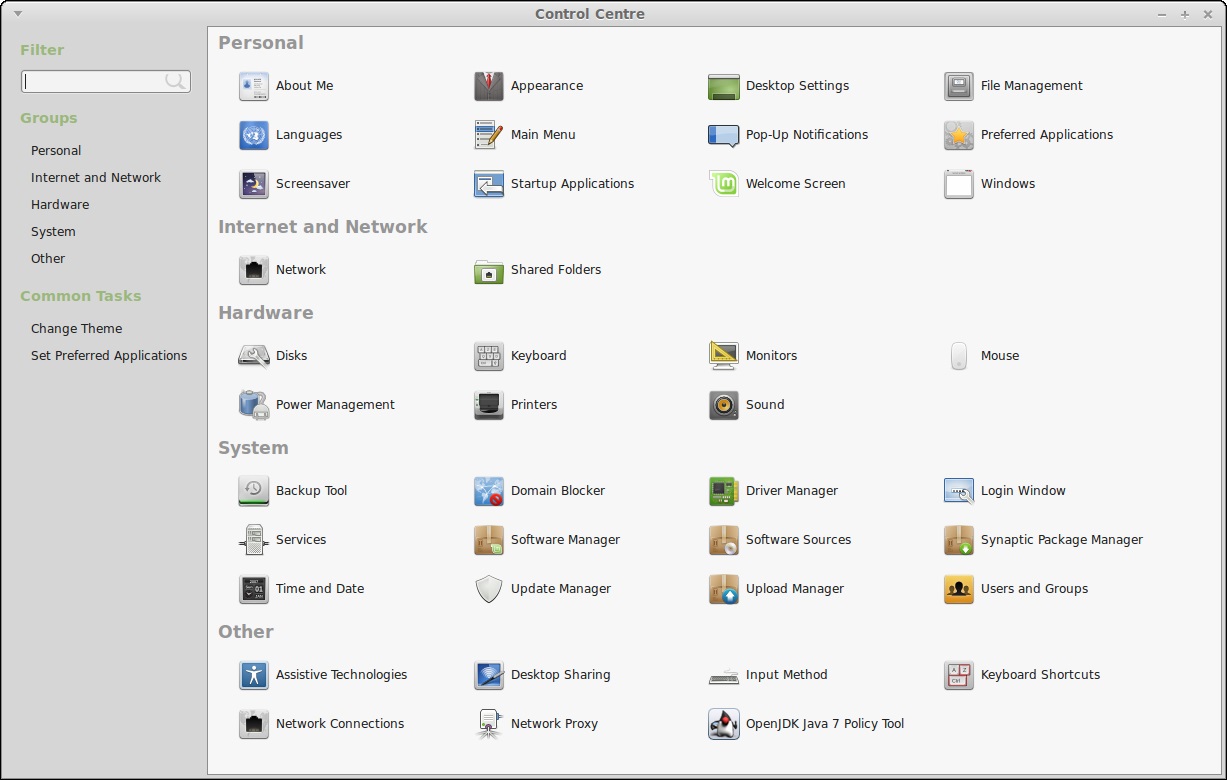The height and width of the screenshot is (780, 1227).
Task: Open the Keyboard icon under Hardware
Action: click(x=489, y=356)
